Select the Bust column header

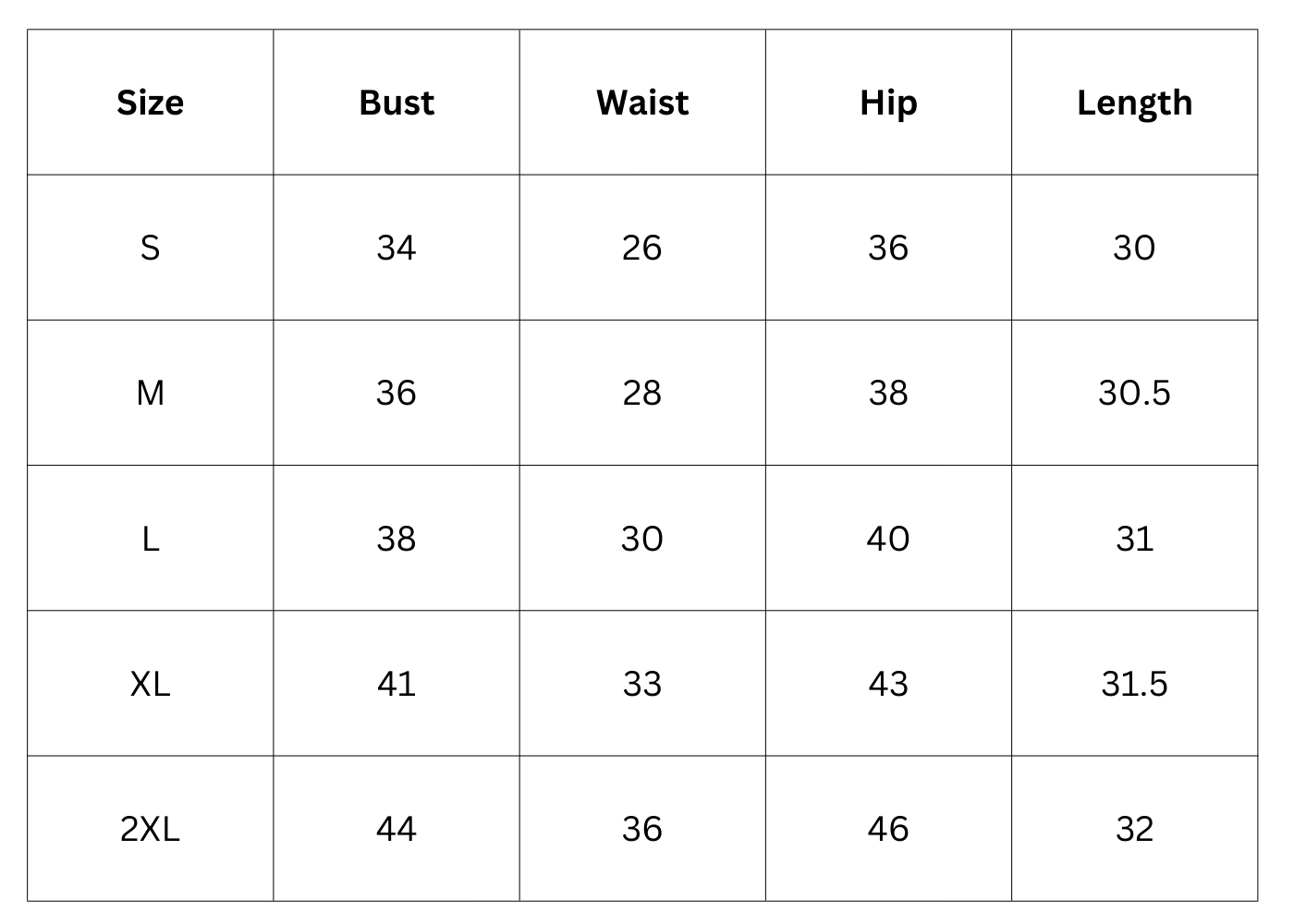point(396,103)
